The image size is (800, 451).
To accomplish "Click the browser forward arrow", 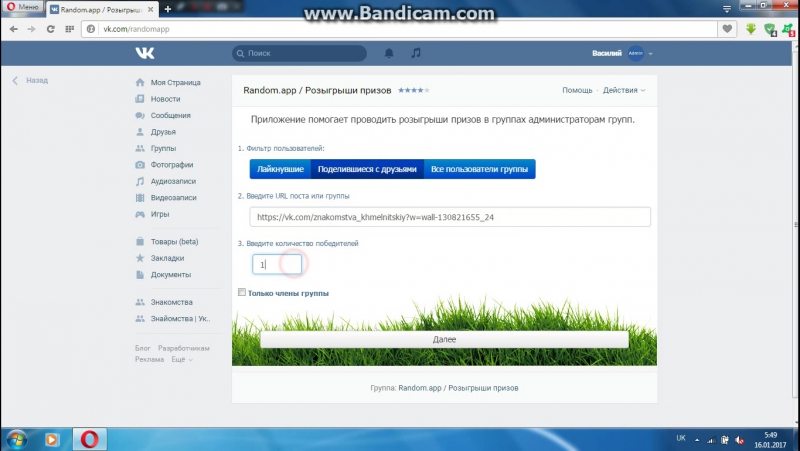I will click(x=32, y=29).
